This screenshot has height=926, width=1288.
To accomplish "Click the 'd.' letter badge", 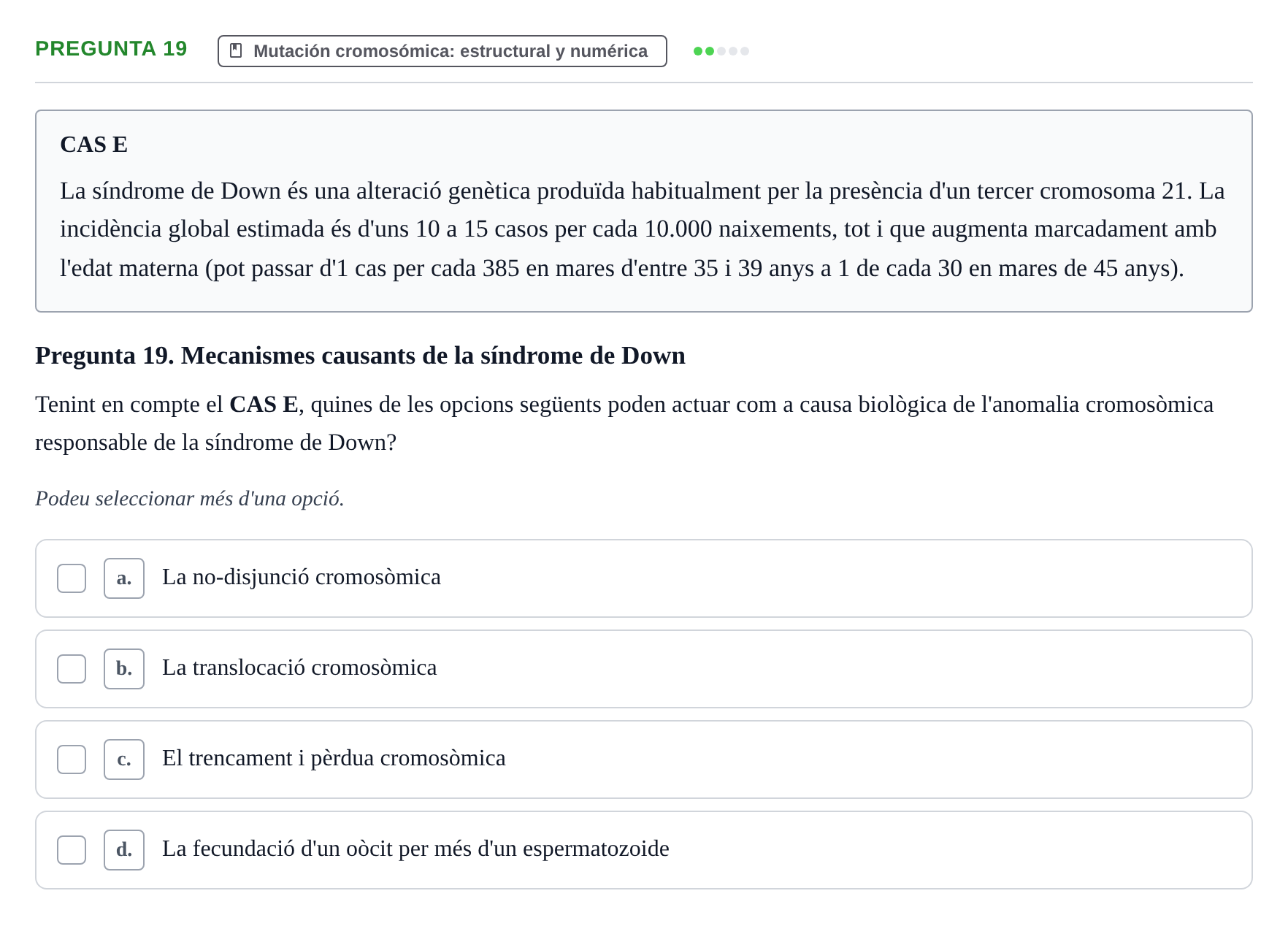I will pyautogui.click(x=124, y=850).
